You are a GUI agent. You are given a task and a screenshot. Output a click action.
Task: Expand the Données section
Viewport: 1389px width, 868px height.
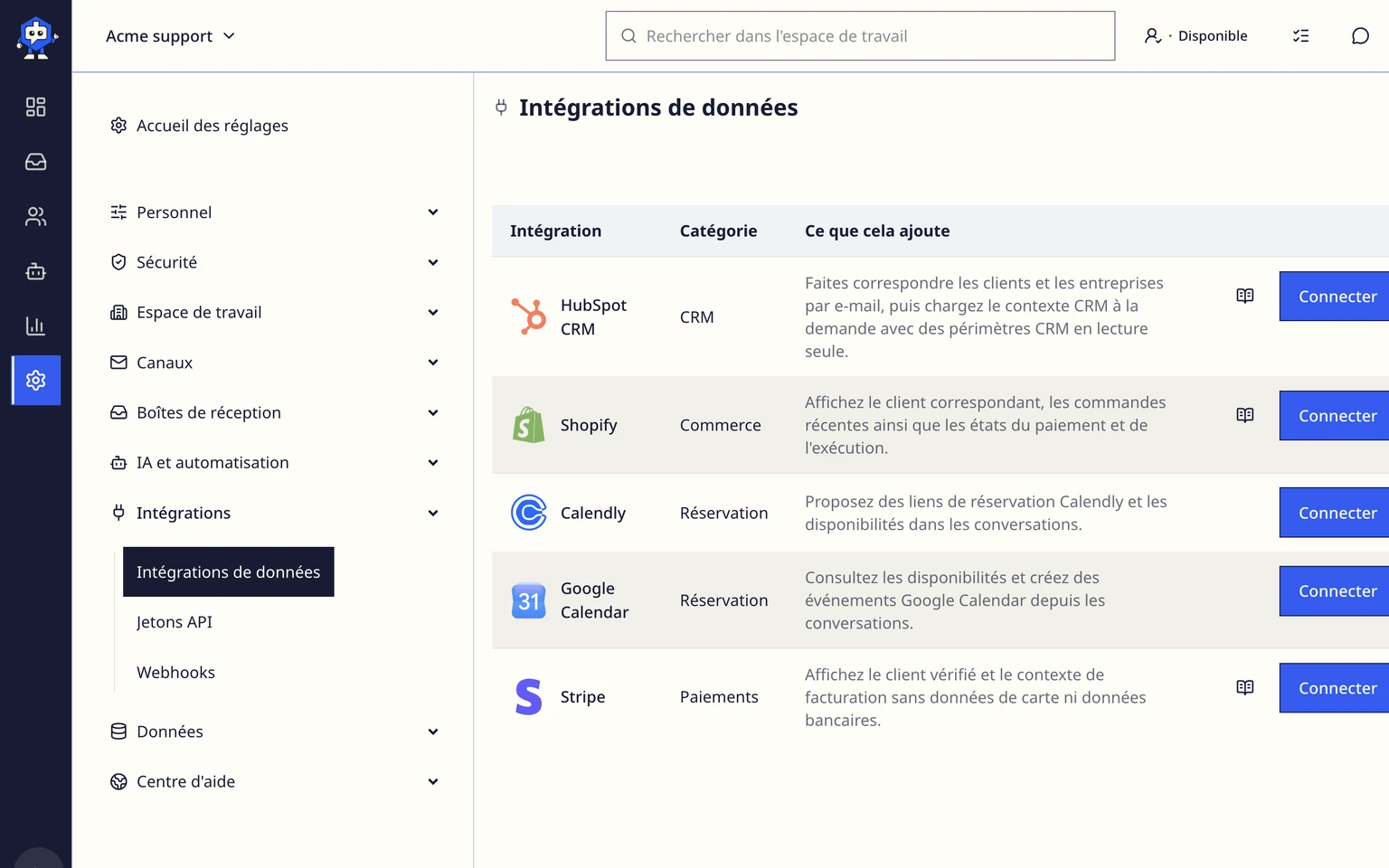(274, 731)
